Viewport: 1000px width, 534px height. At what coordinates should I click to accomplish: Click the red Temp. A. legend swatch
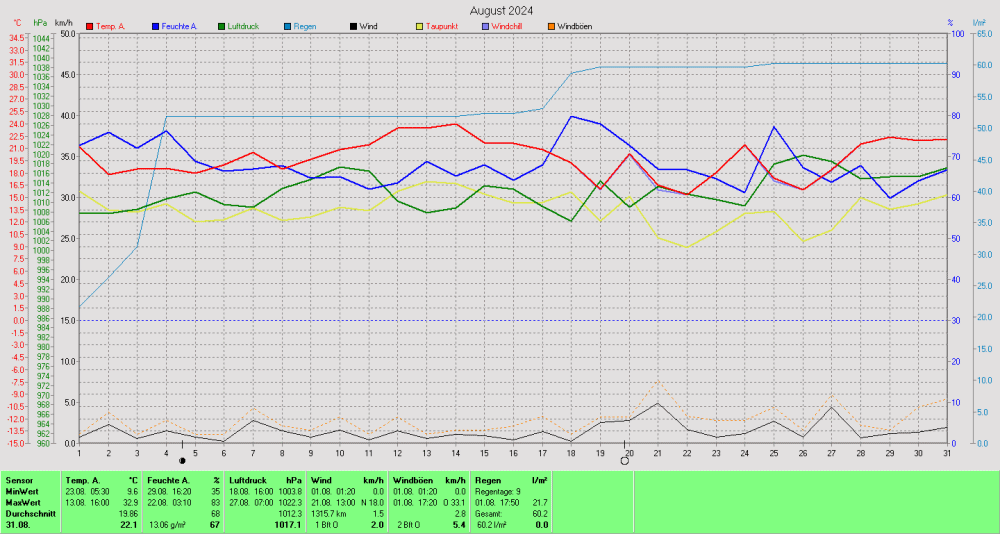click(x=90, y=26)
